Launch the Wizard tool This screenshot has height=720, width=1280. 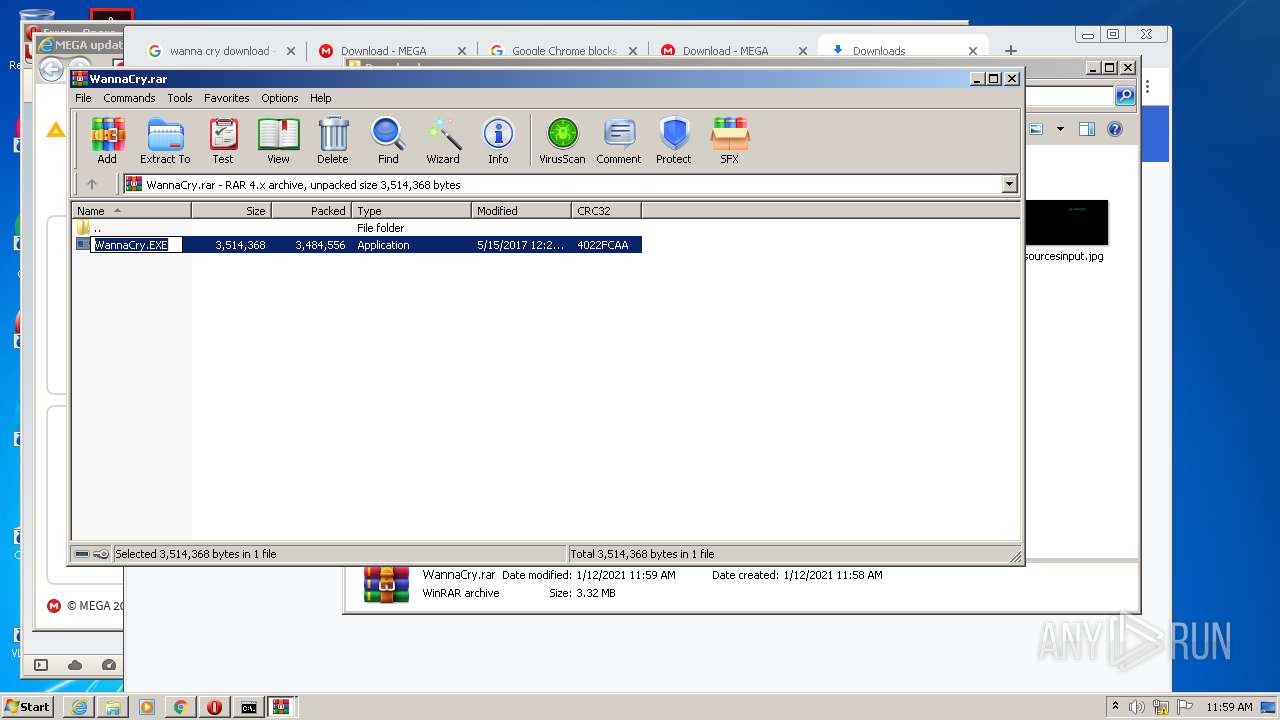(443, 141)
